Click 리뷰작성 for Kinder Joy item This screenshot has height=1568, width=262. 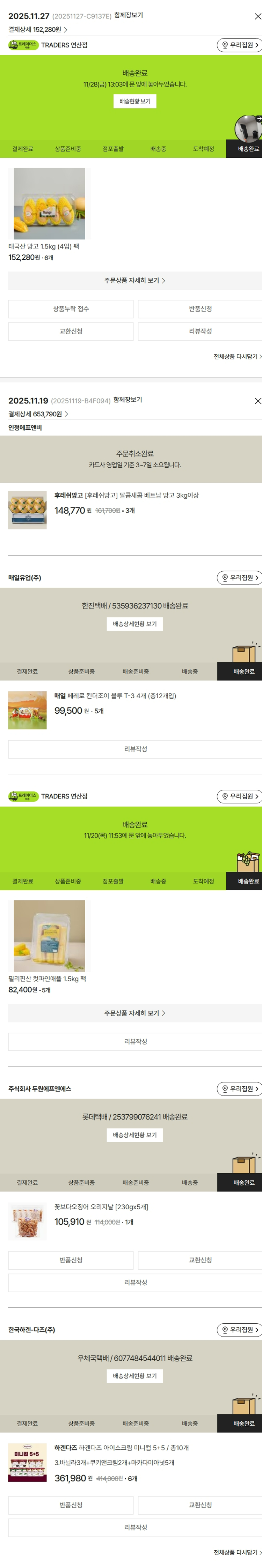tap(134, 749)
